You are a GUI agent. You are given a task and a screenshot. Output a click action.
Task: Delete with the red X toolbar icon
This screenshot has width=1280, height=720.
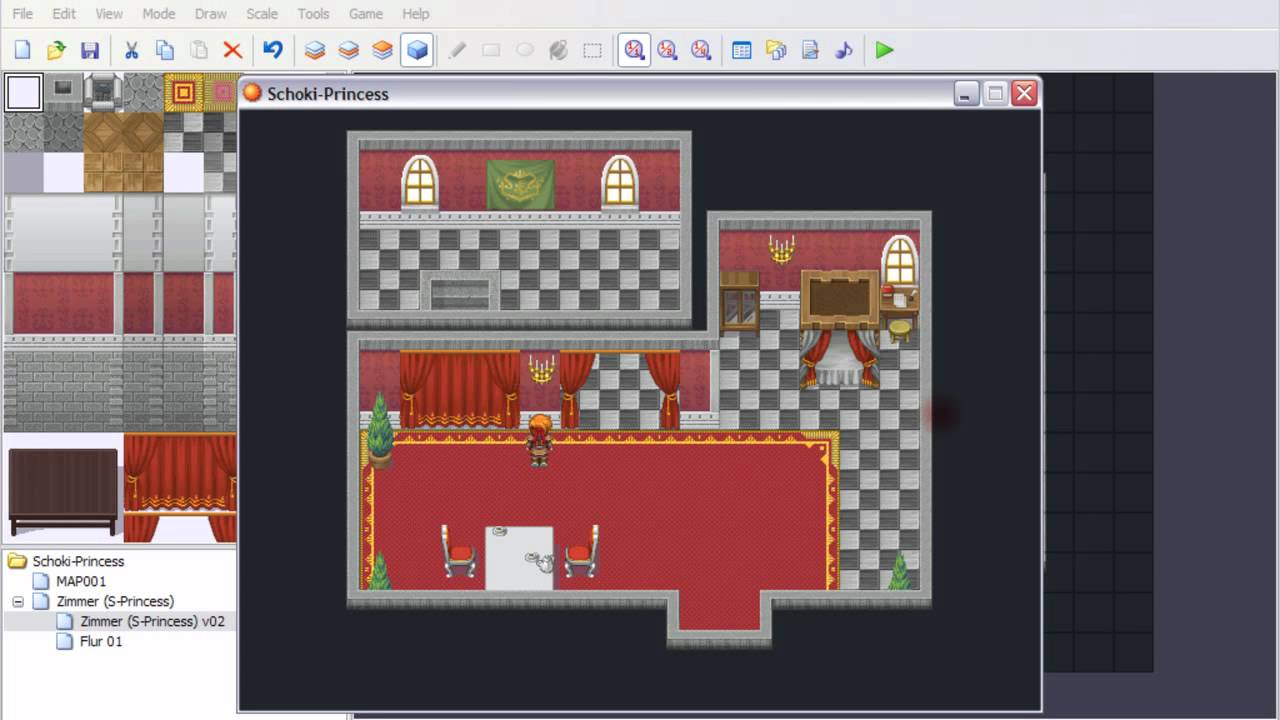click(x=233, y=50)
